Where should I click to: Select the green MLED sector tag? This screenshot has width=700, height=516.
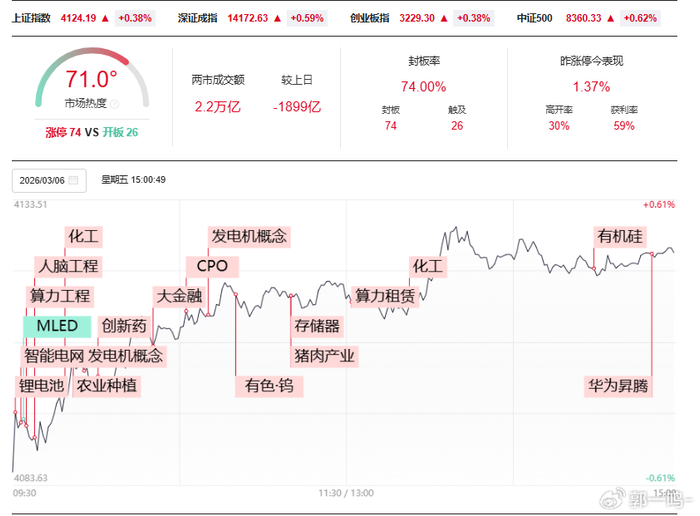57,326
